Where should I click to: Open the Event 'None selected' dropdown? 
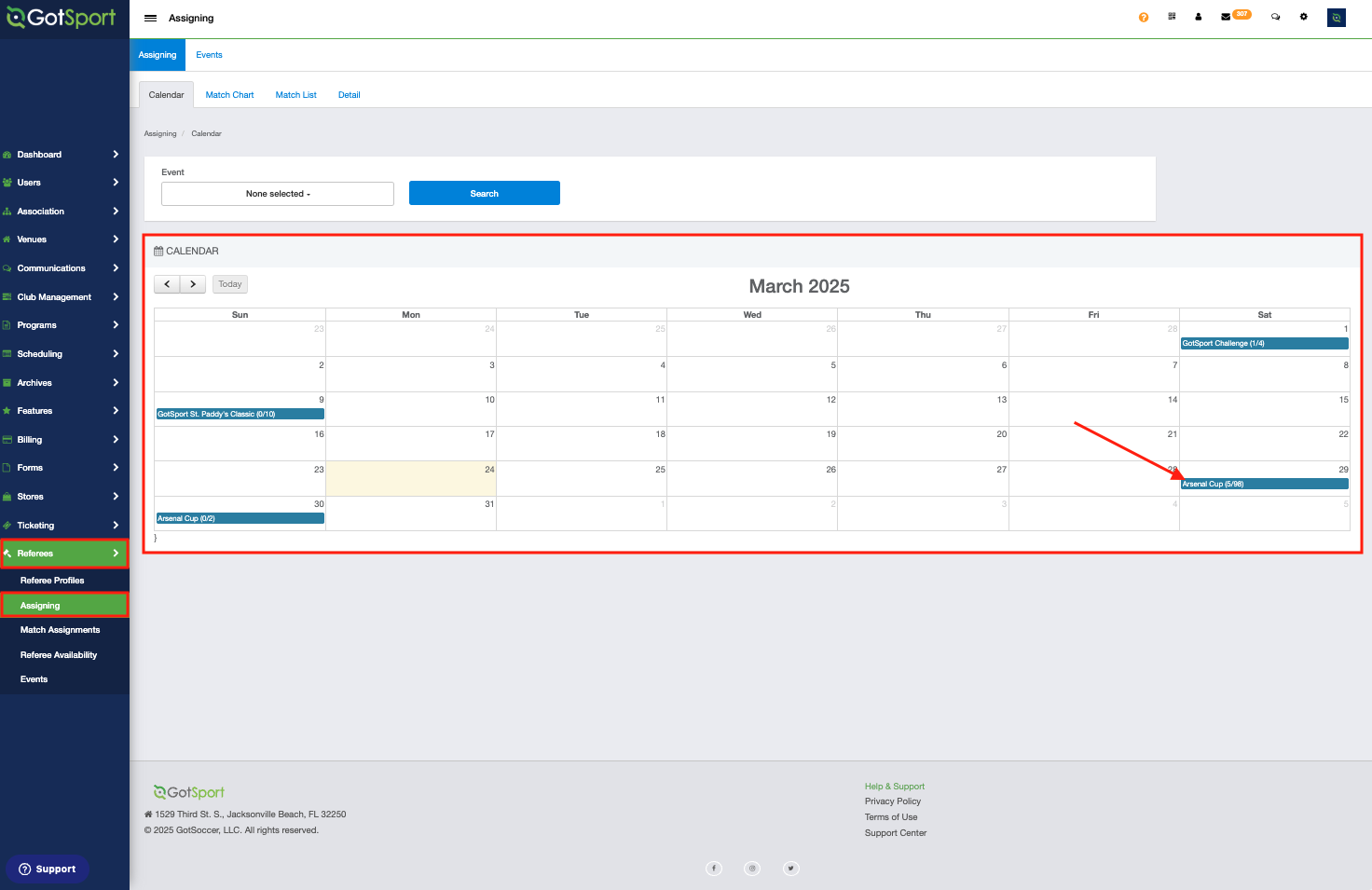pos(278,194)
